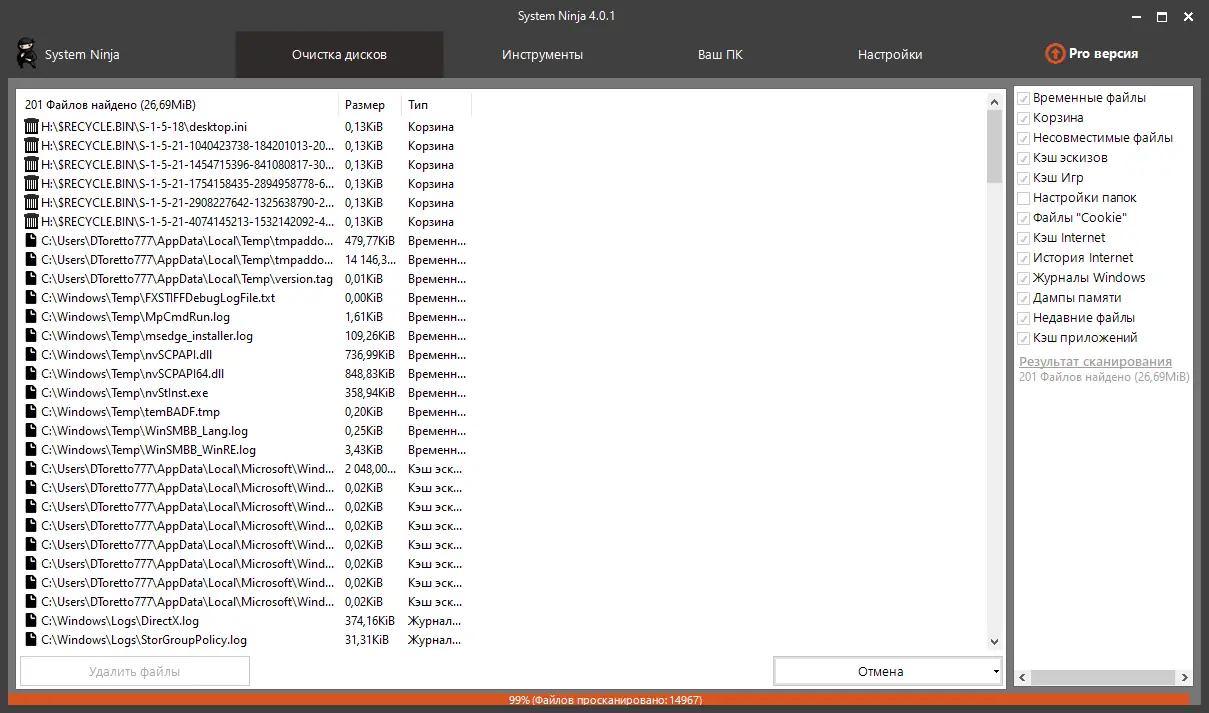This screenshot has height=713, width=1209.
Task: Toggle the История Internet checkbox
Action: pyautogui.click(x=1024, y=258)
